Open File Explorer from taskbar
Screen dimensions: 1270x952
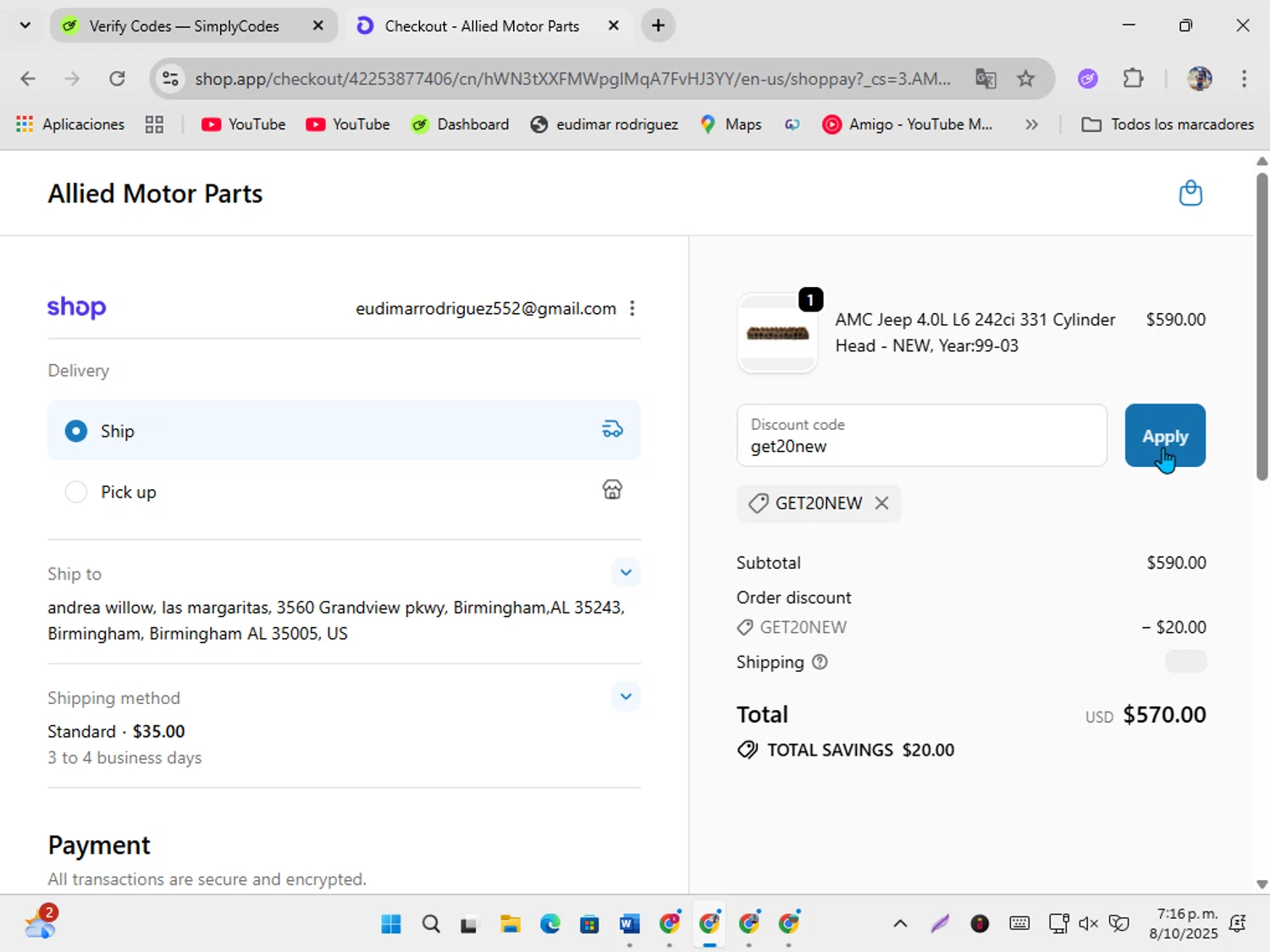pyautogui.click(x=511, y=923)
